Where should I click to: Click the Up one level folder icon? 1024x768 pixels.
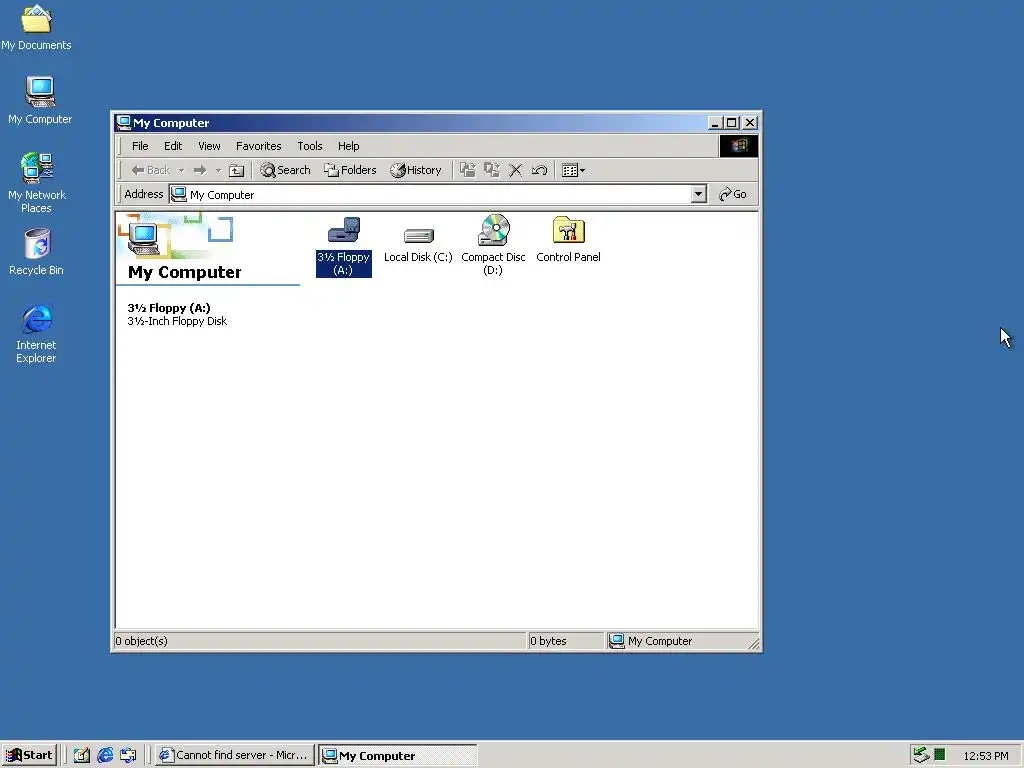tap(236, 170)
